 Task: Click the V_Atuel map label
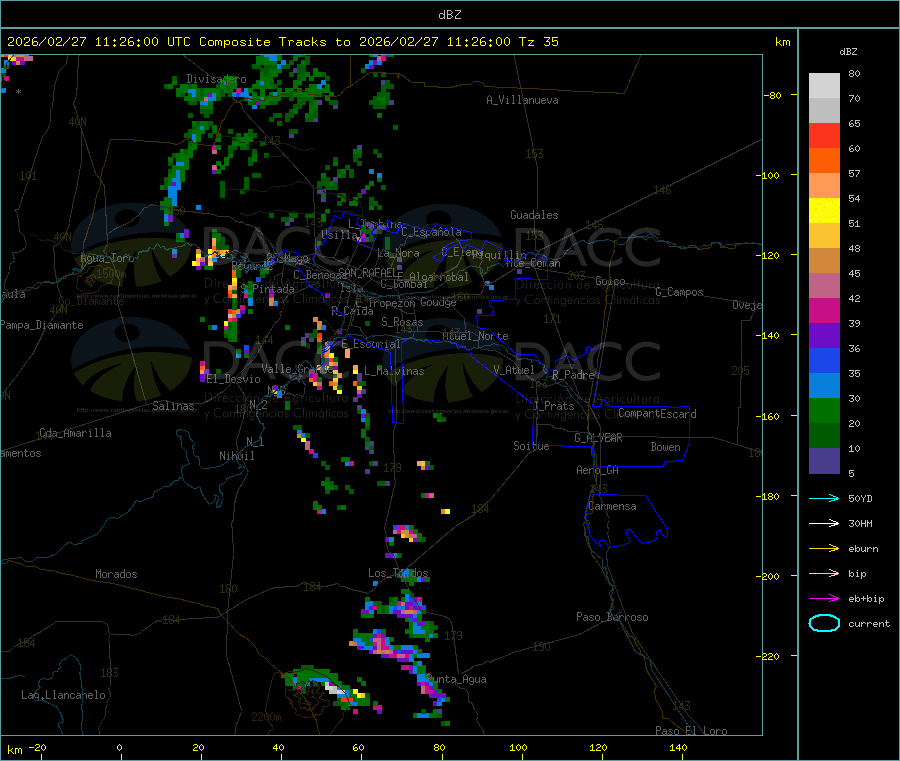coord(514,370)
